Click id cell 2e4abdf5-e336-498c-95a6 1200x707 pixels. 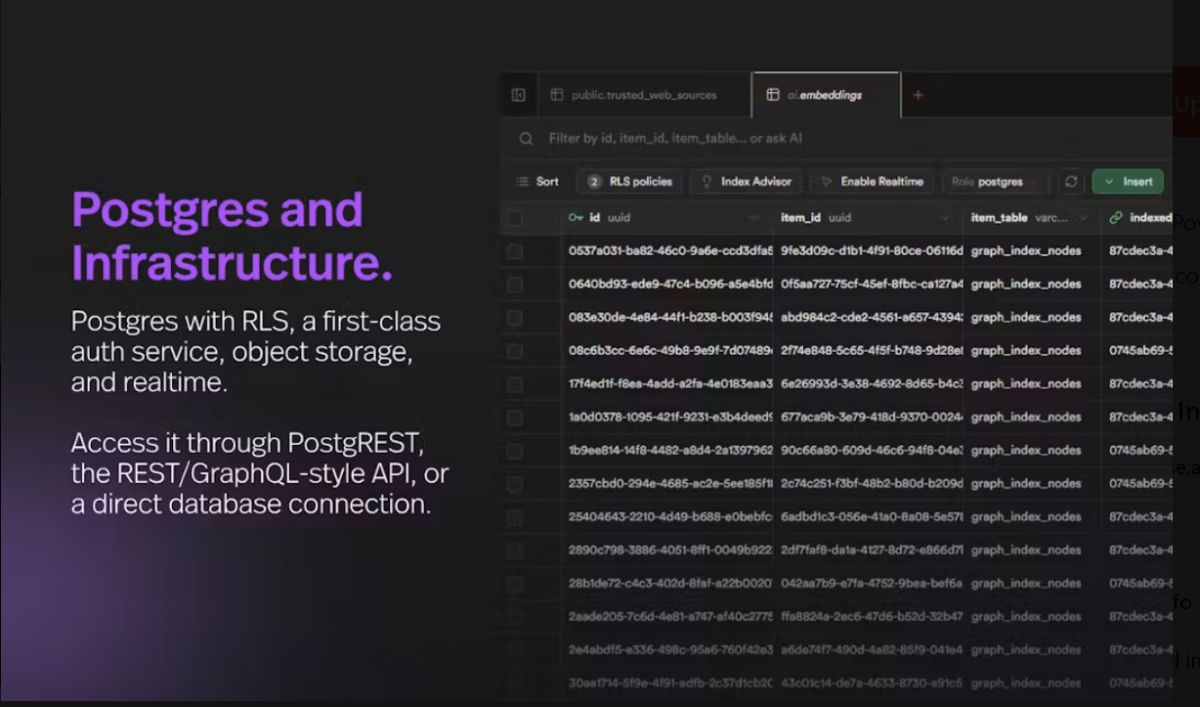(x=669, y=649)
